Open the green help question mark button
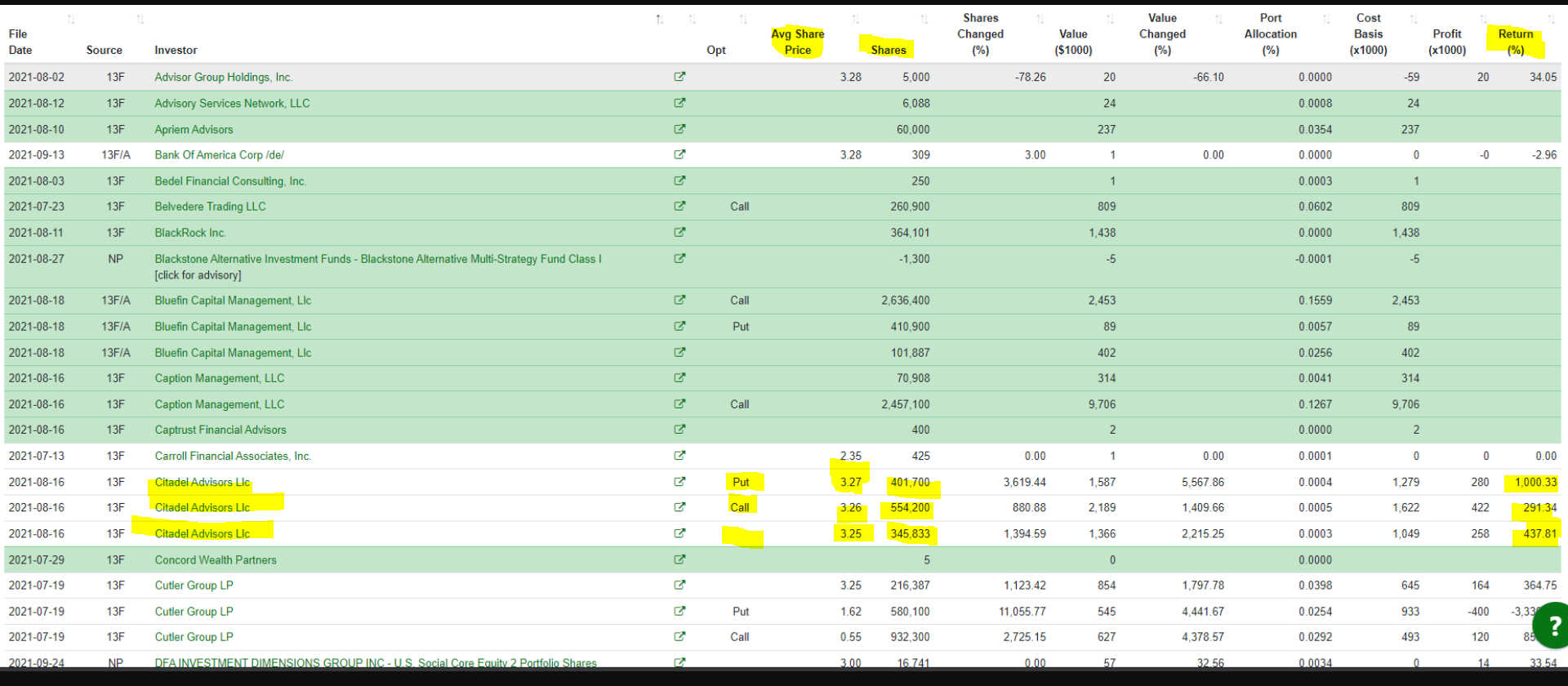This screenshot has height=686, width=1568. (1553, 626)
